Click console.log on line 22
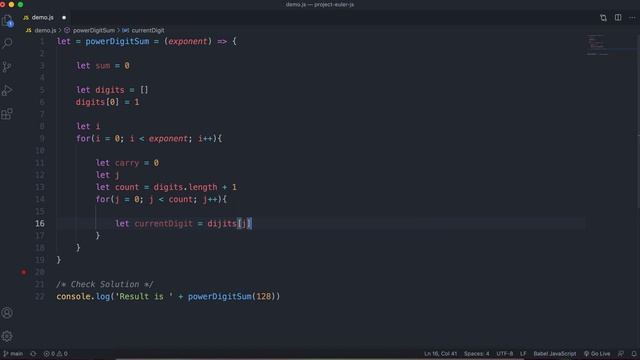 click(x=83, y=296)
